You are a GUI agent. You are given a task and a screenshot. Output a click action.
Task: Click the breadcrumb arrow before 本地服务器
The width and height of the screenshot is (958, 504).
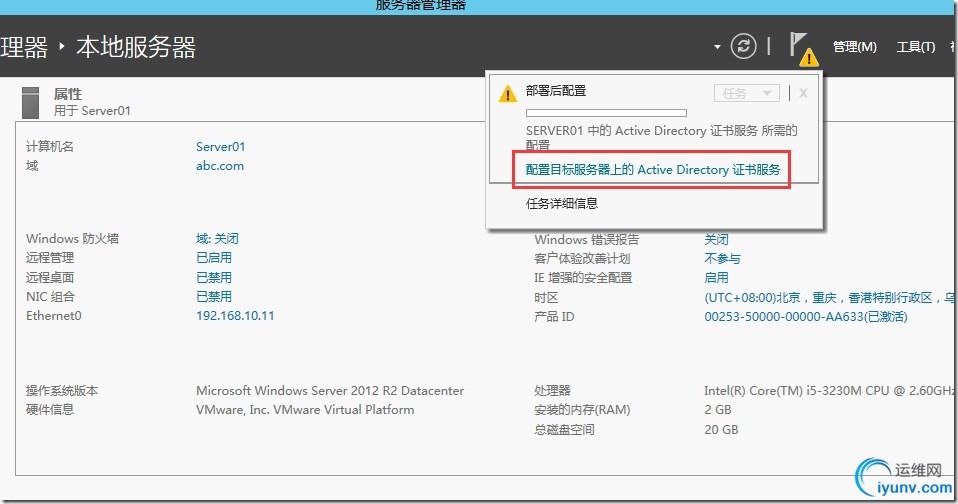(62, 46)
